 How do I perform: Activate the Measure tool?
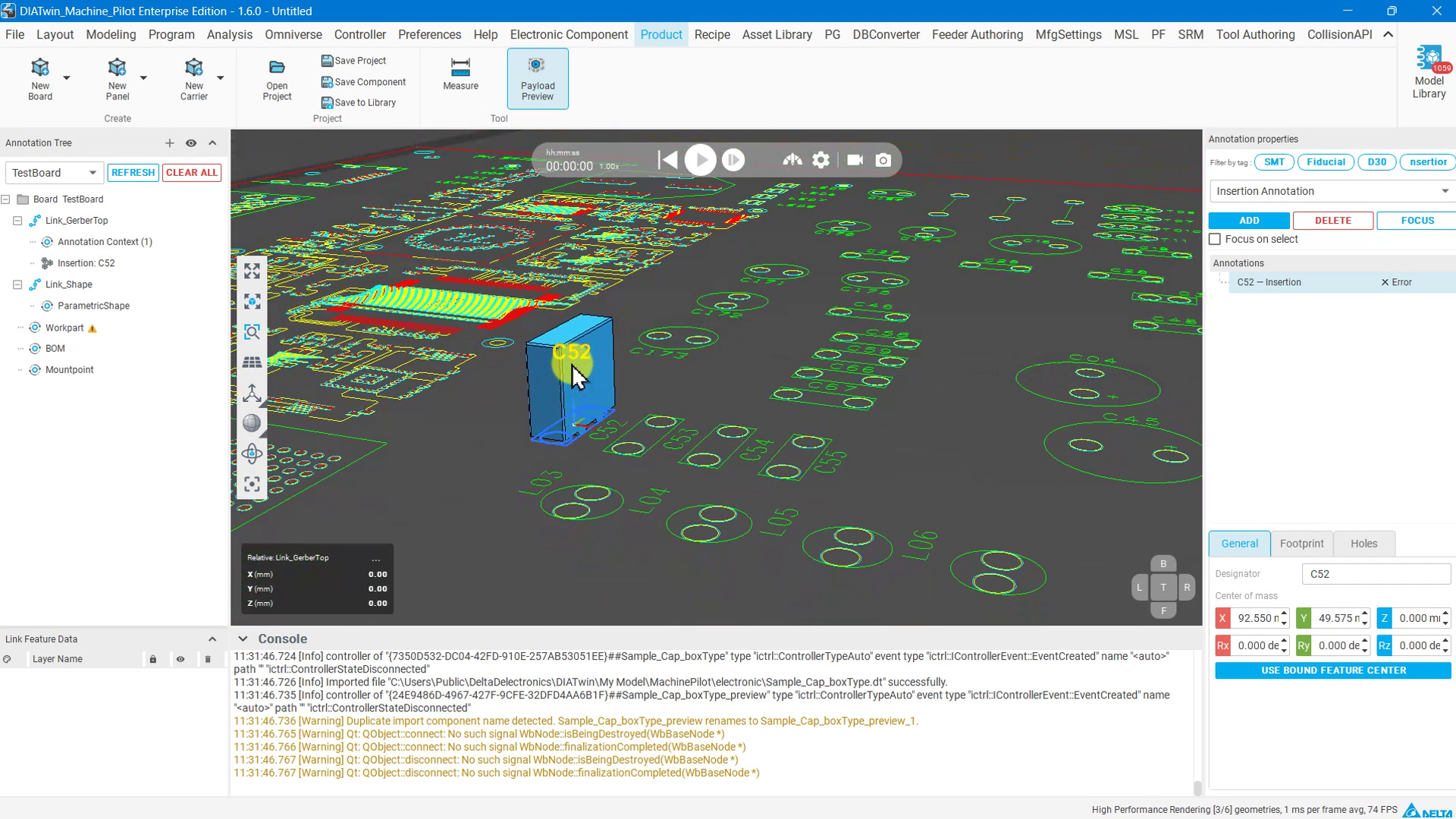[460, 74]
